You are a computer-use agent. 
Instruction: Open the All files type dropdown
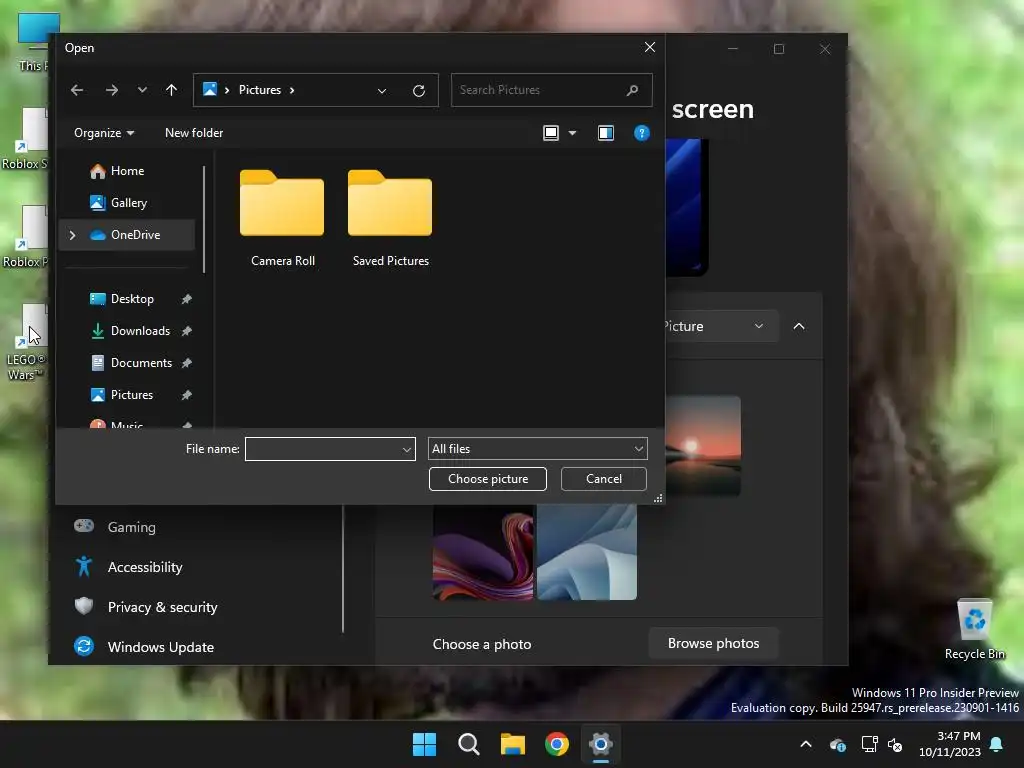click(537, 449)
